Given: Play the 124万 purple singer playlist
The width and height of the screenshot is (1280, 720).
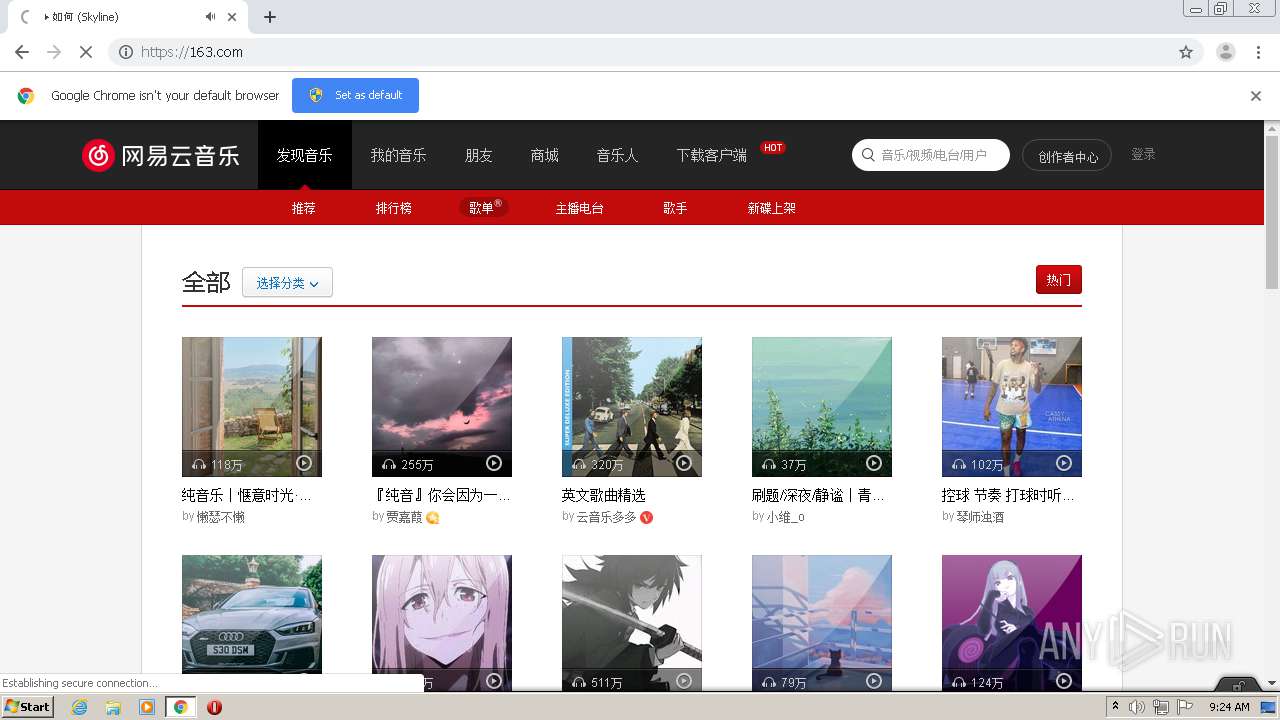Looking at the screenshot, I should pyautogui.click(x=1064, y=681).
